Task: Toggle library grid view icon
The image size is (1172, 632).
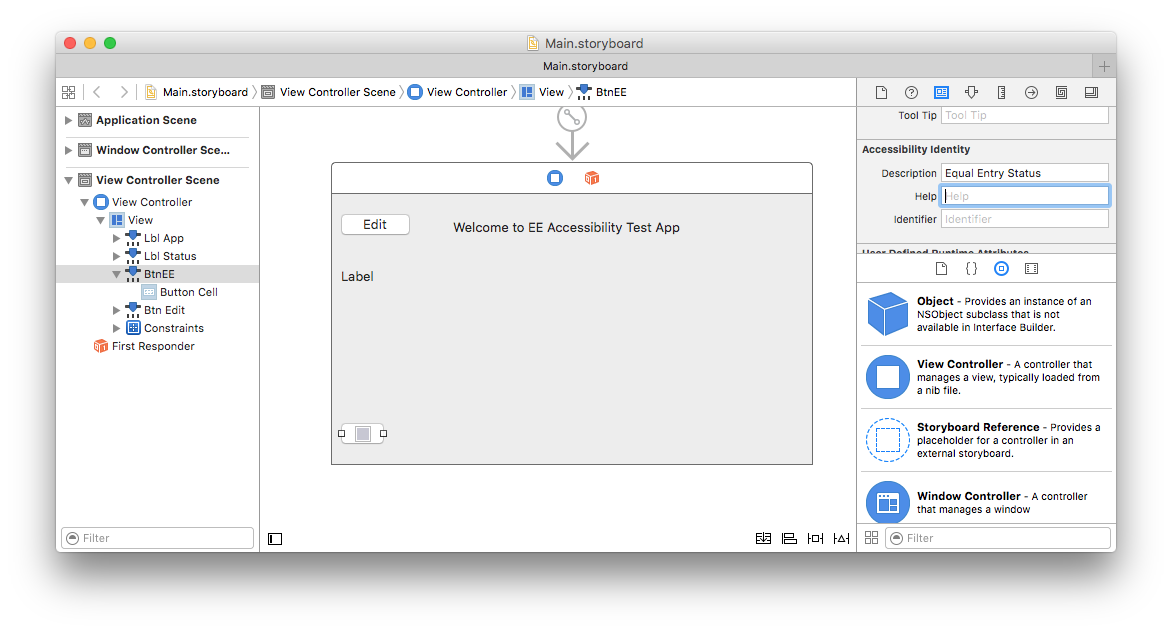Action: pyautogui.click(x=872, y=538)
